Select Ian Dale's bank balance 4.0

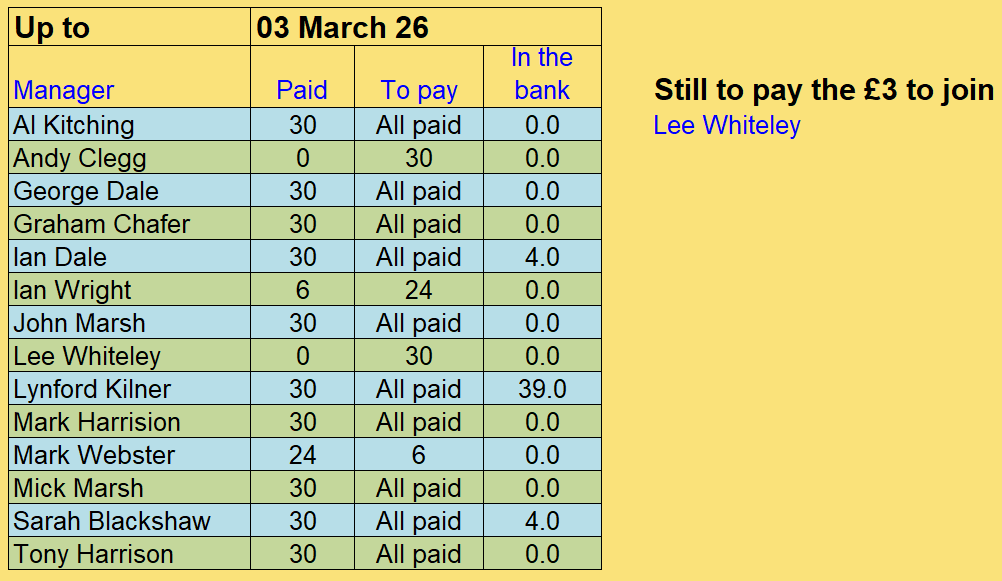542,257
